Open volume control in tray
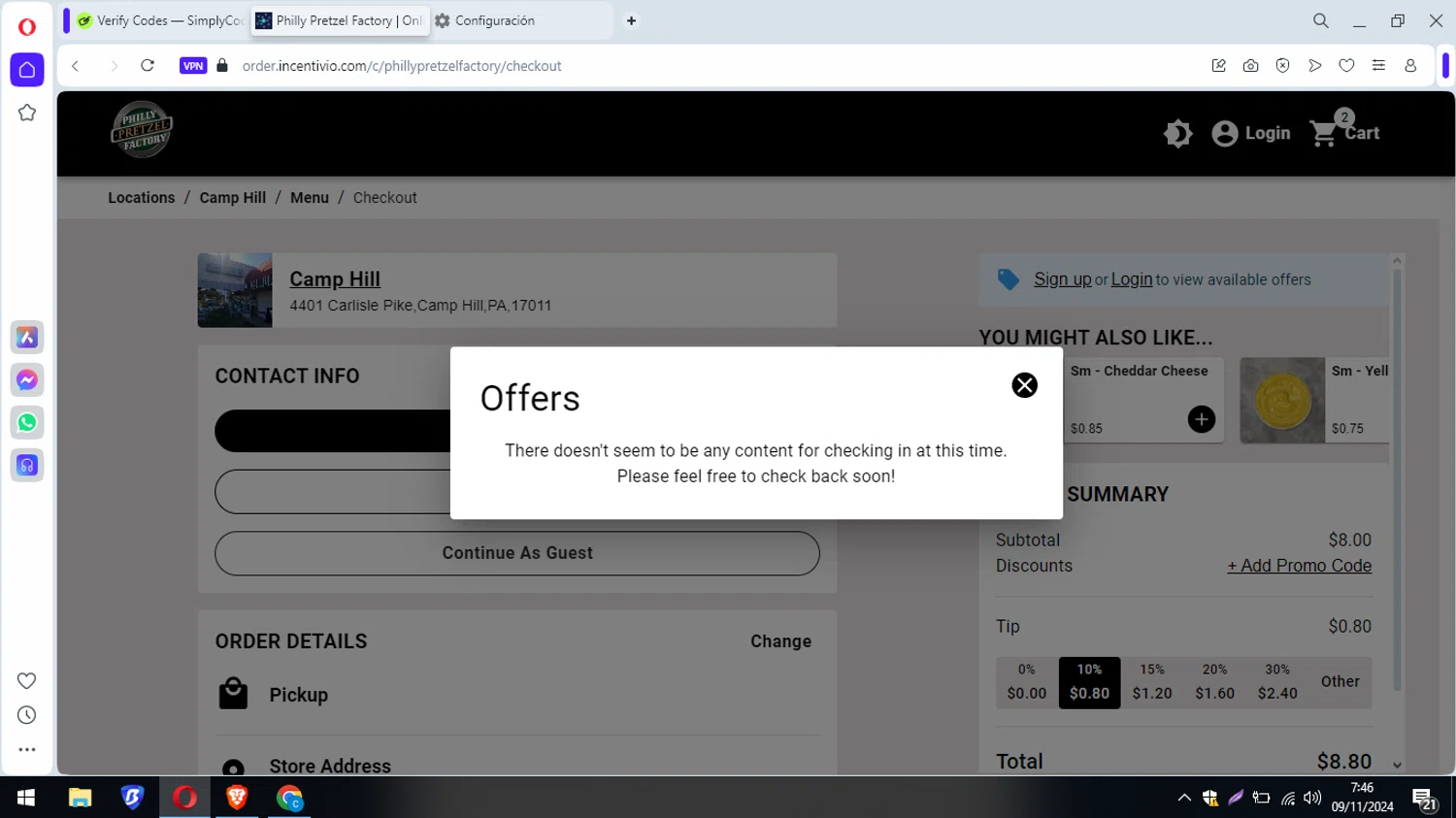 (1312, 798)
